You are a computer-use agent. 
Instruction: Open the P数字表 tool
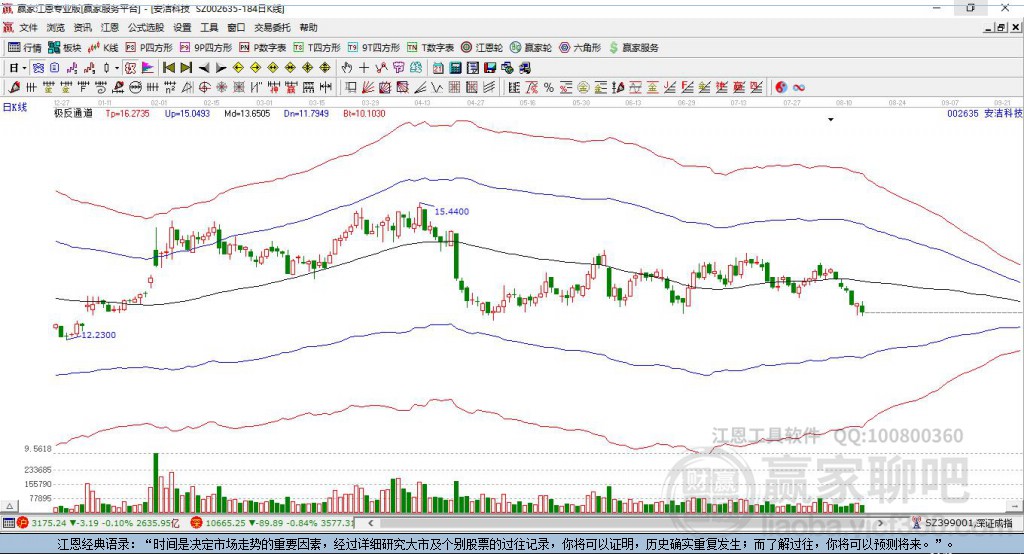(263, 48)
